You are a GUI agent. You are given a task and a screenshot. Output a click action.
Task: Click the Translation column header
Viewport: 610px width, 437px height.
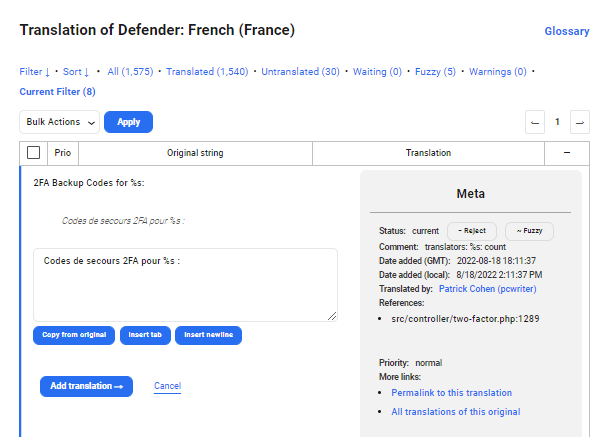click(x=428, y=153)
